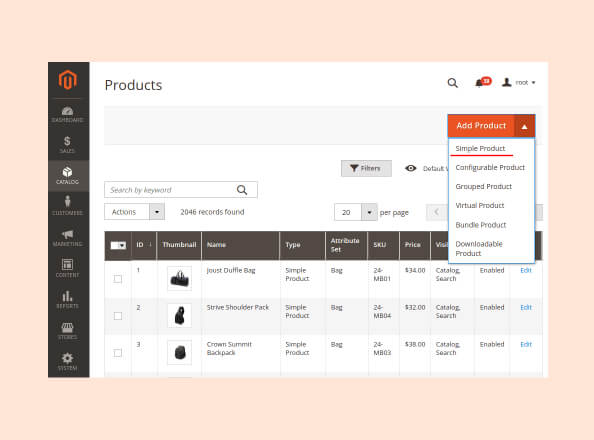Click the Price column header
The image size is (594, 440).
point(414,245)
